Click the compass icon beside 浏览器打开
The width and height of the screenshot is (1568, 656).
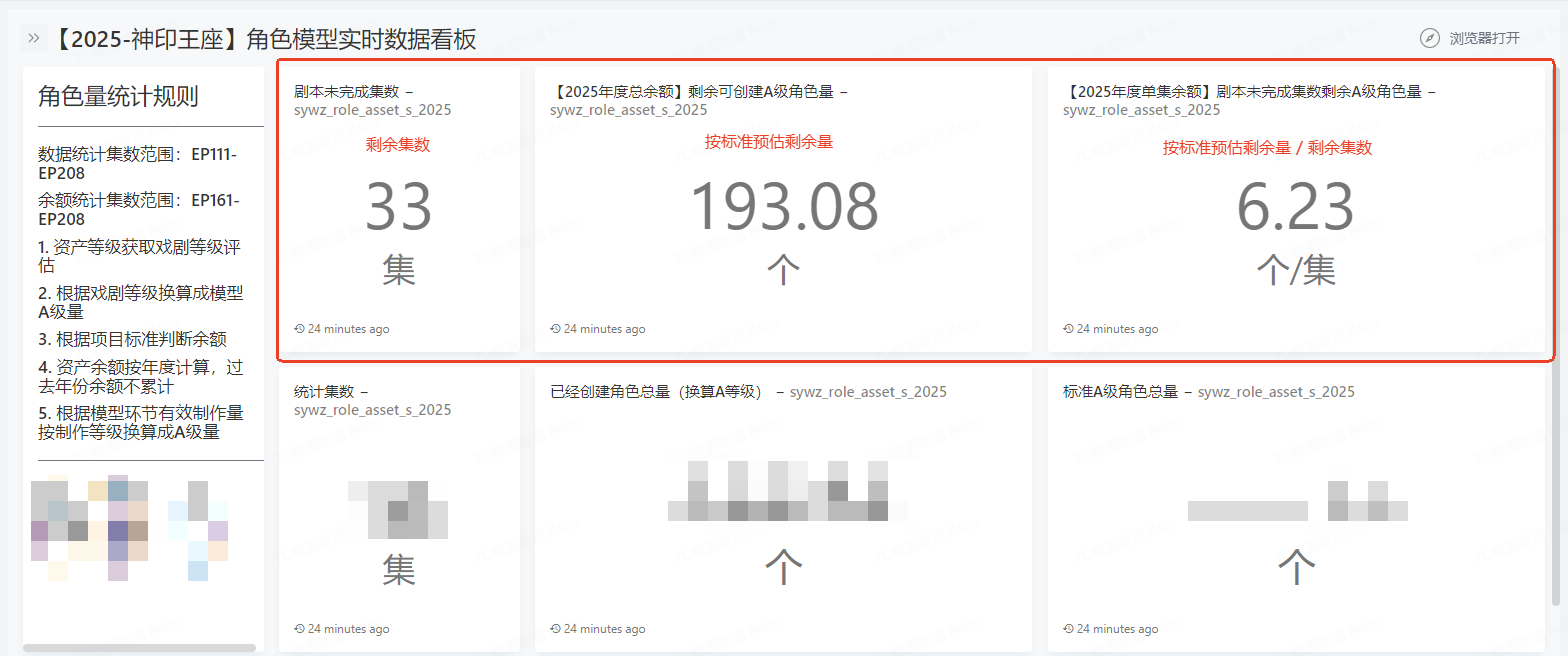(1430, 38)
